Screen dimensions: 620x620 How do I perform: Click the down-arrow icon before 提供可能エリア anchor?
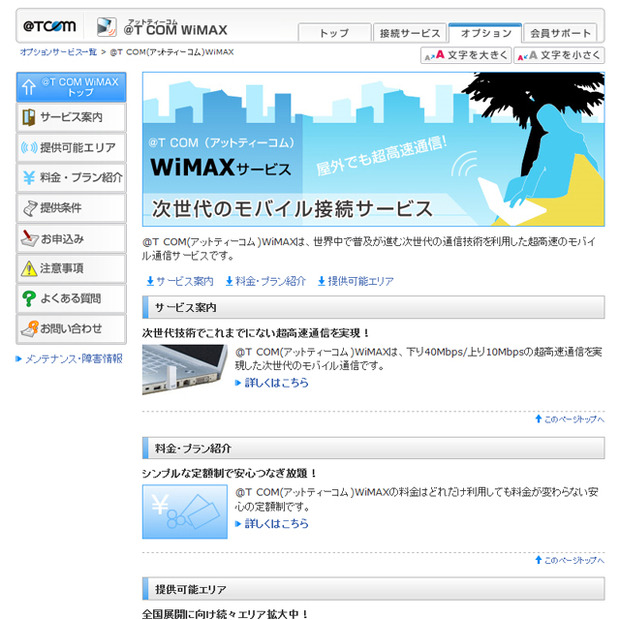321,282
